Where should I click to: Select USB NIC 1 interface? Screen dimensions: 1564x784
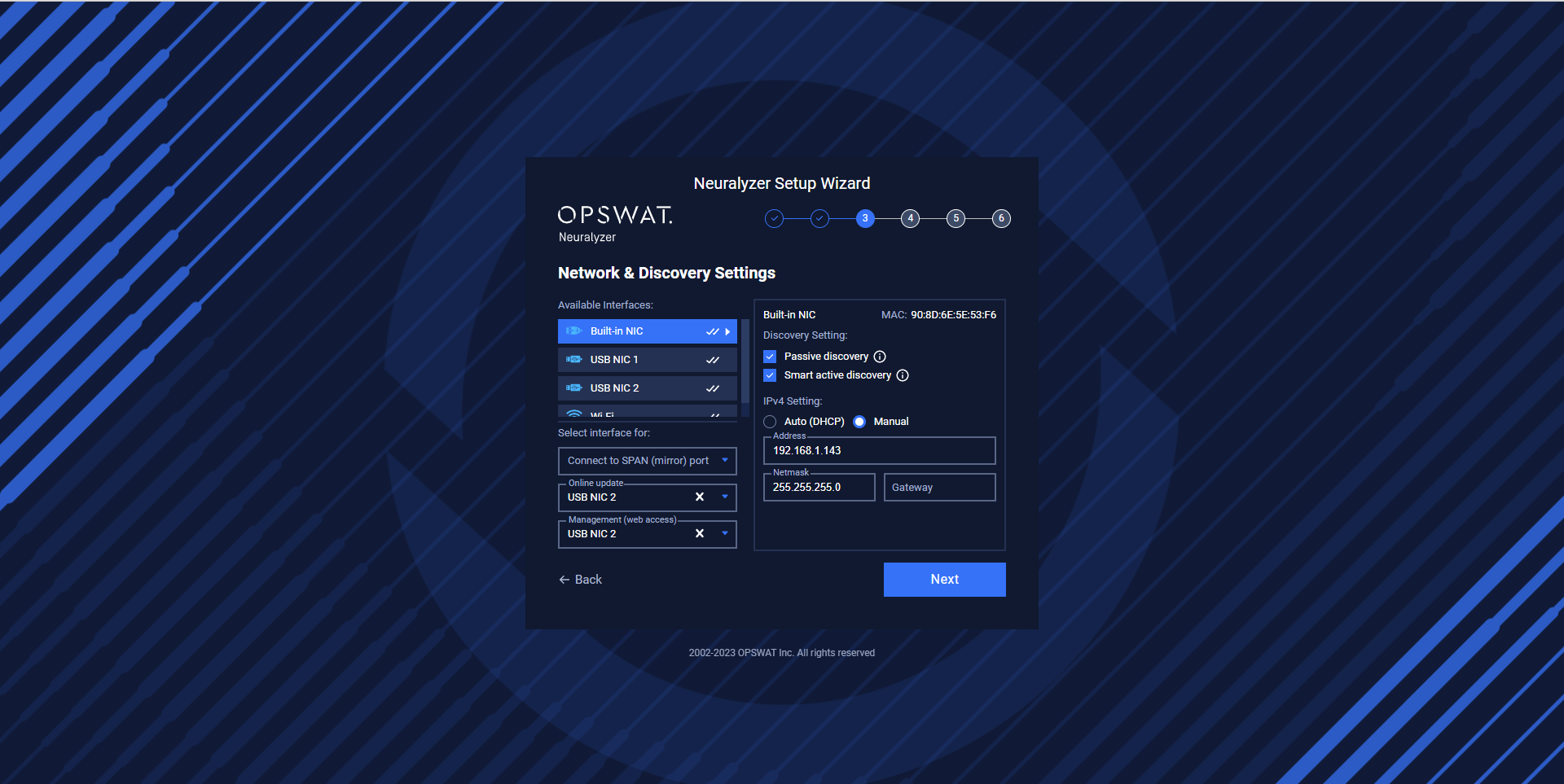click(647, 360)
